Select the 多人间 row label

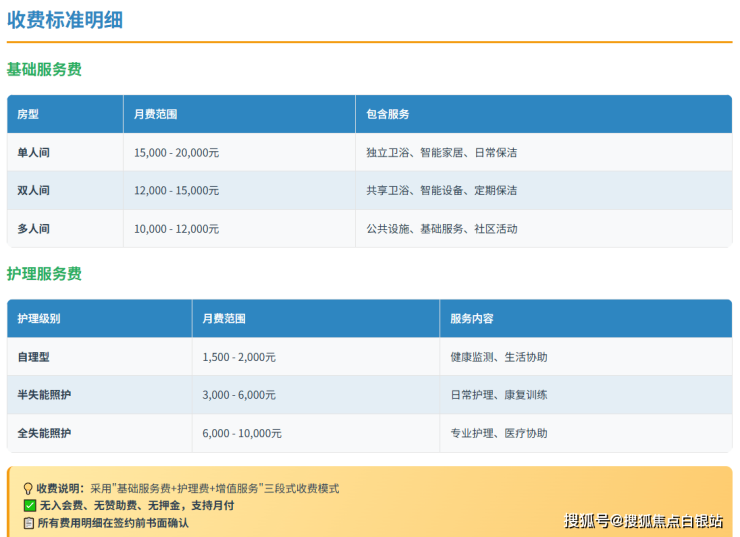pyautogui.click(x=33, y=229)
